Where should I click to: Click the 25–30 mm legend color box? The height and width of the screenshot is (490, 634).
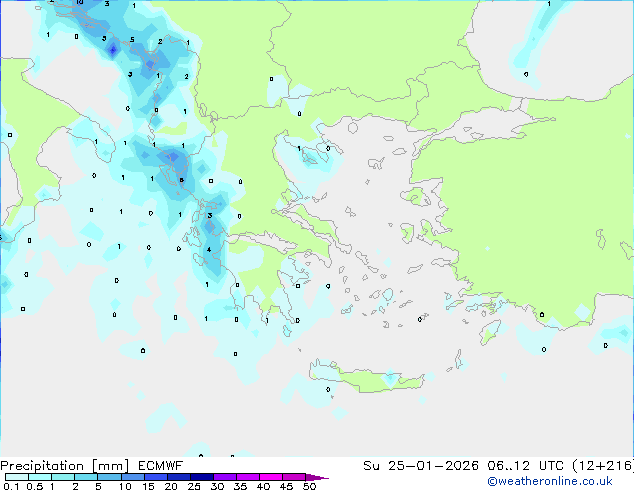(x=201, y=477)
